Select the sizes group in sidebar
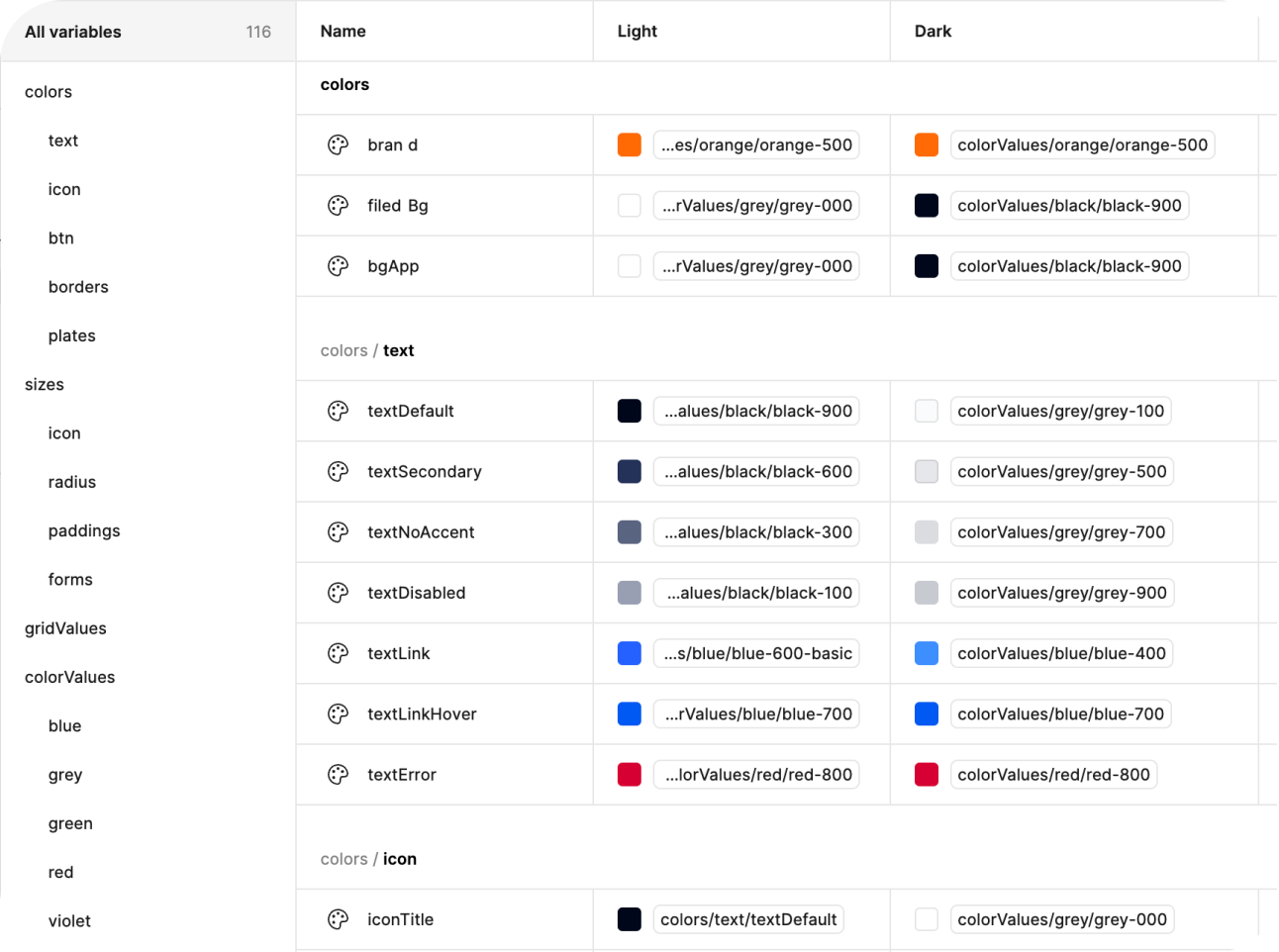1279x952 pixels. (45, 385)
